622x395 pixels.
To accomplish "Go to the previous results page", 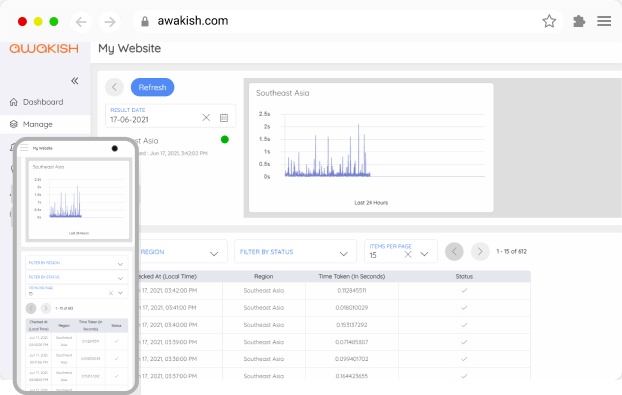I will [454, 251].
